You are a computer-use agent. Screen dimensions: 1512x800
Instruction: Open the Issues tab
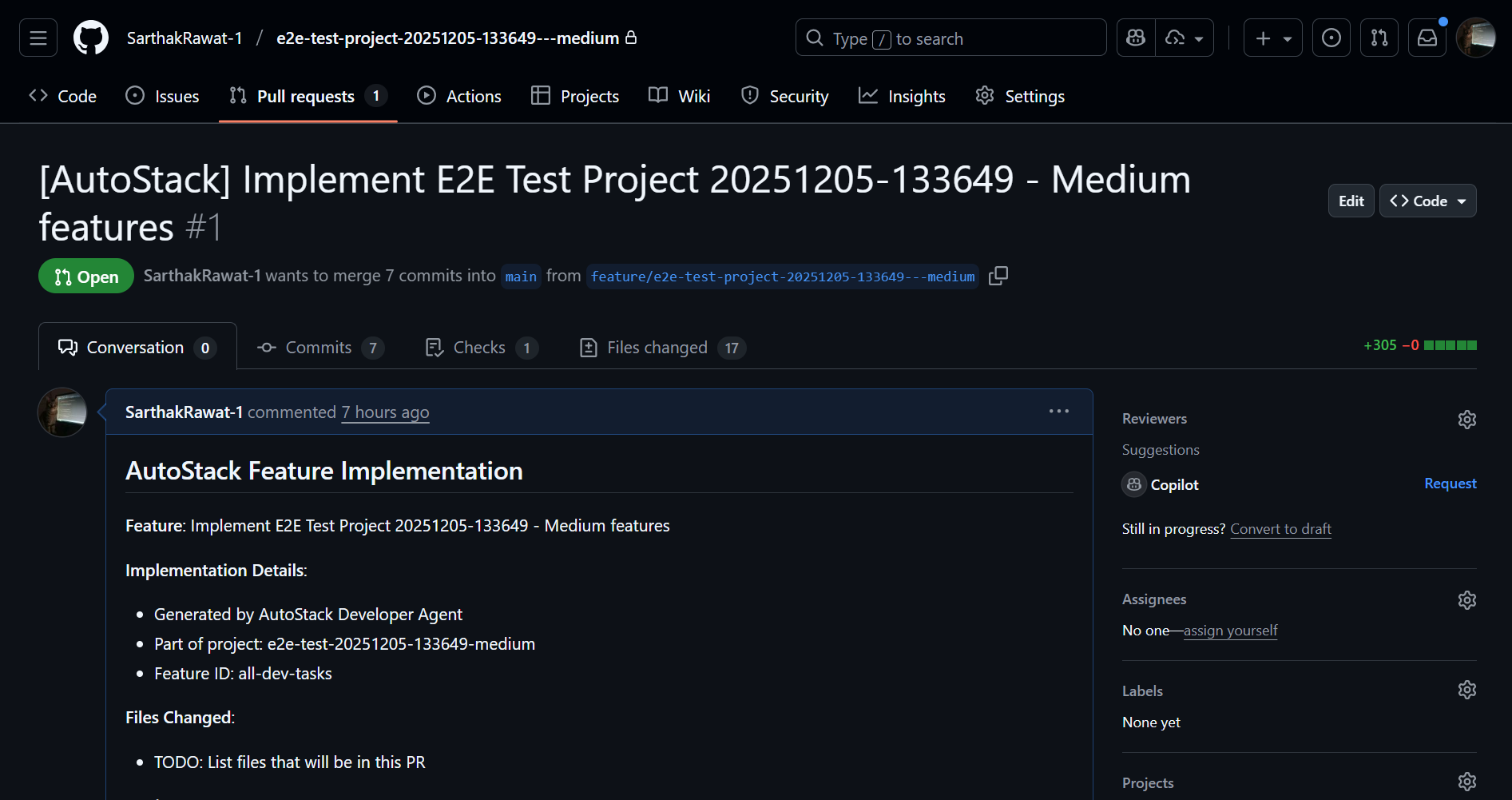(x=163, y=96)
